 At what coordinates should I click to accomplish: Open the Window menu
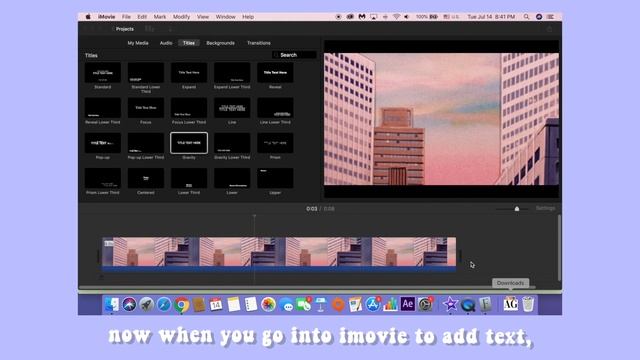[x=225, y=17]
